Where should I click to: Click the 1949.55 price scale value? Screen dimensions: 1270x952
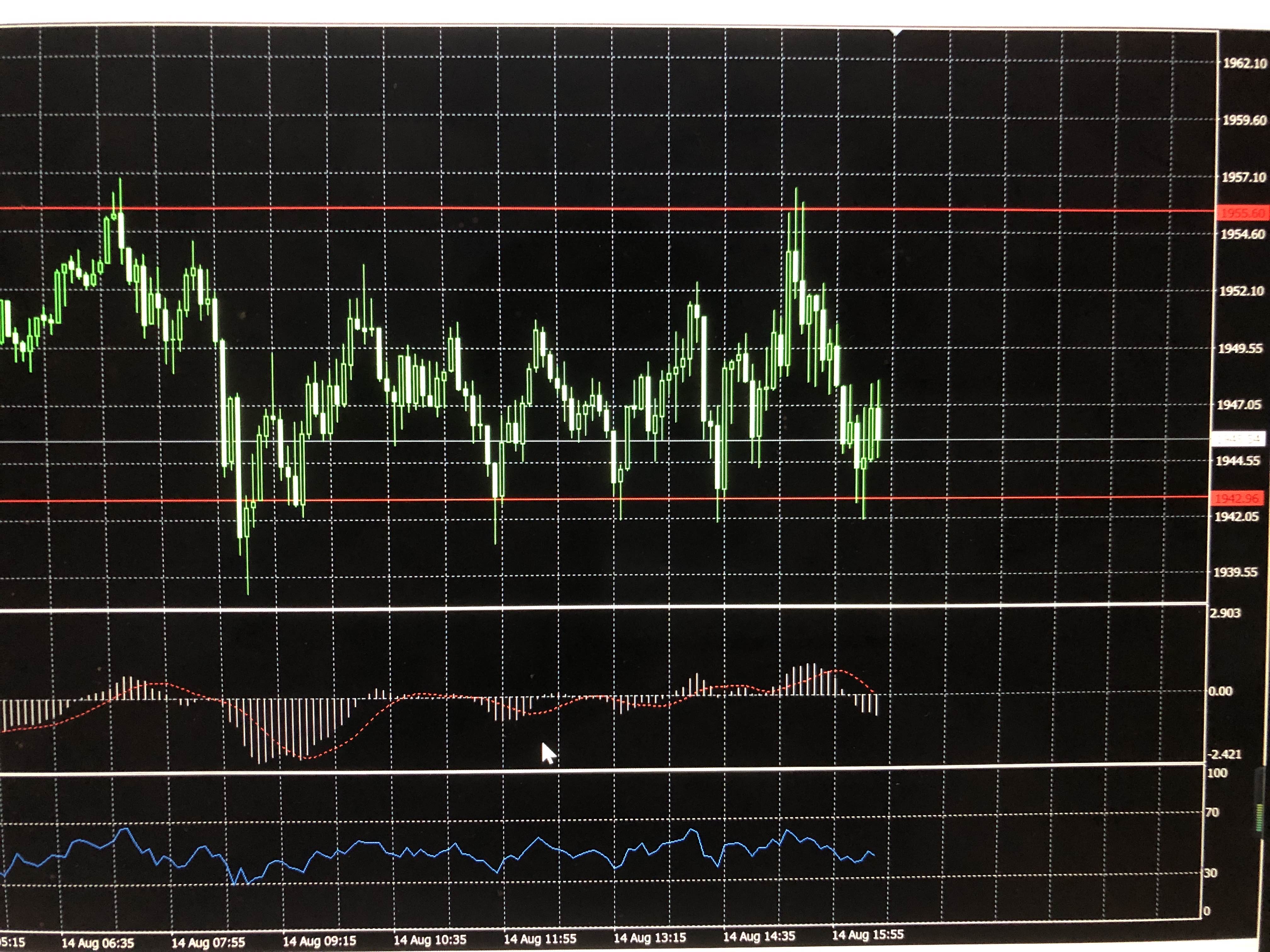(x=1240, y=348)
